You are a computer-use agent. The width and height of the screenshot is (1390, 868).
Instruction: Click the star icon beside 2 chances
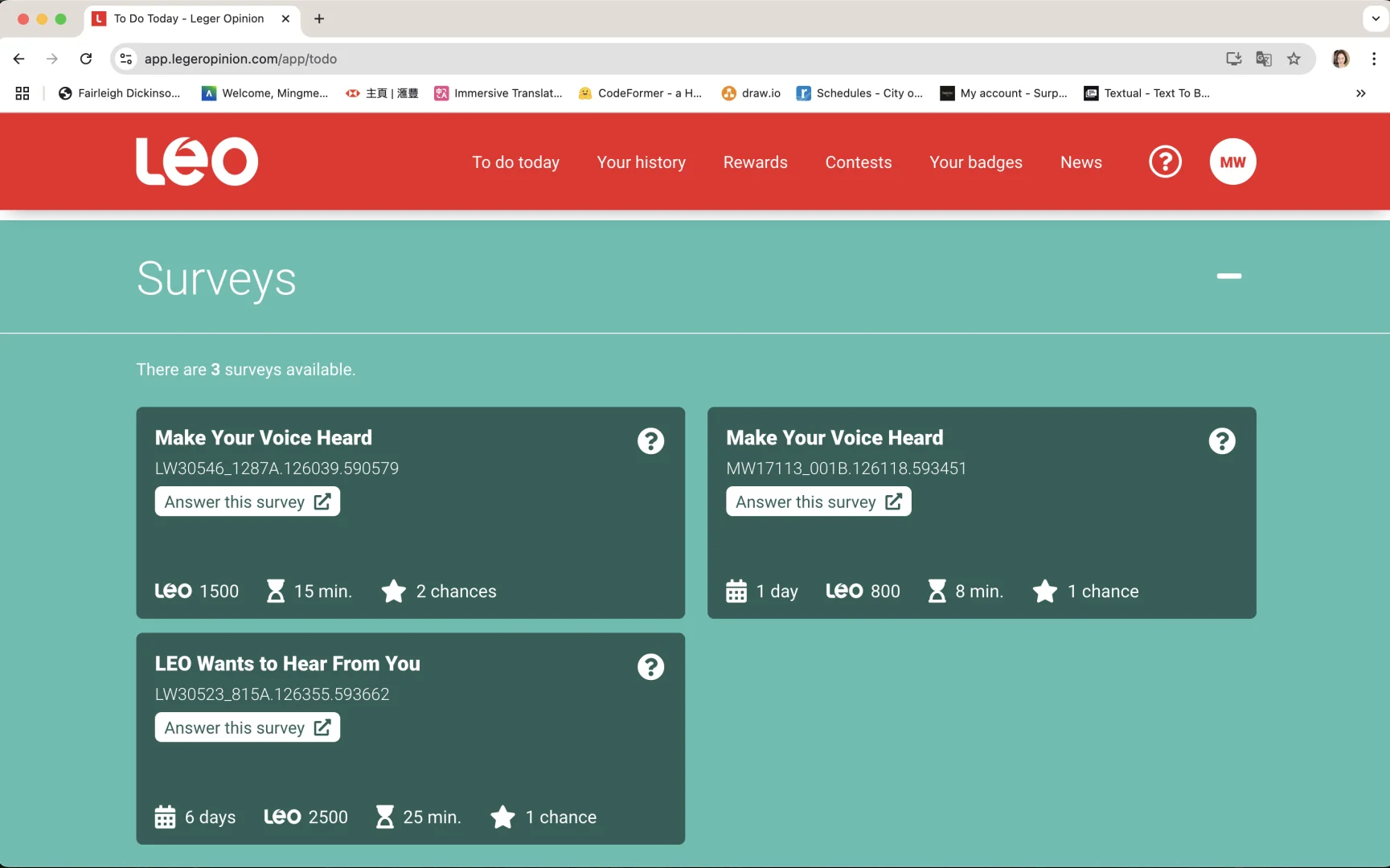coord(394,591)
